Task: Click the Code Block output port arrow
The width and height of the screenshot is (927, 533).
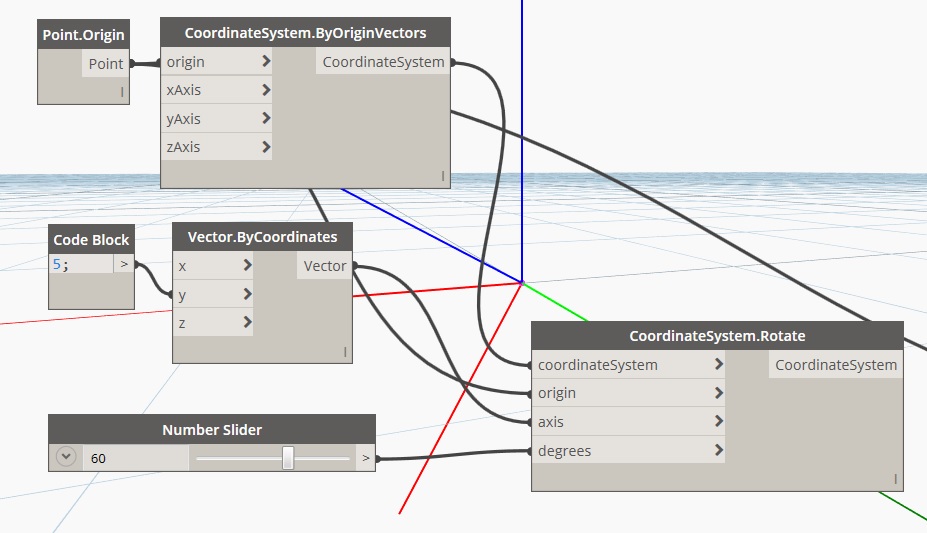Action: point(124,265)
